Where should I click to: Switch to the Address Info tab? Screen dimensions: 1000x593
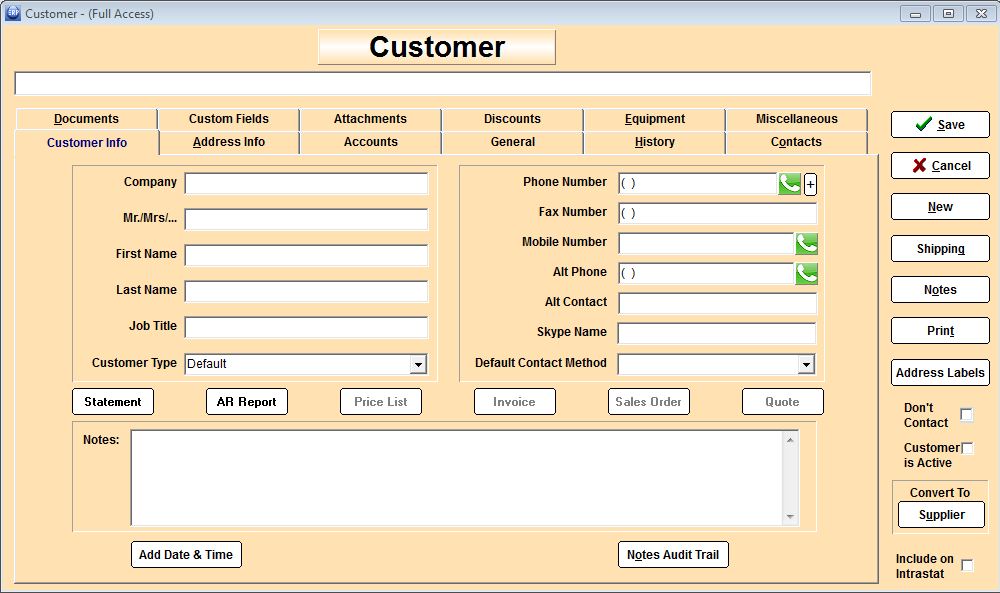[x=229, y=142]
